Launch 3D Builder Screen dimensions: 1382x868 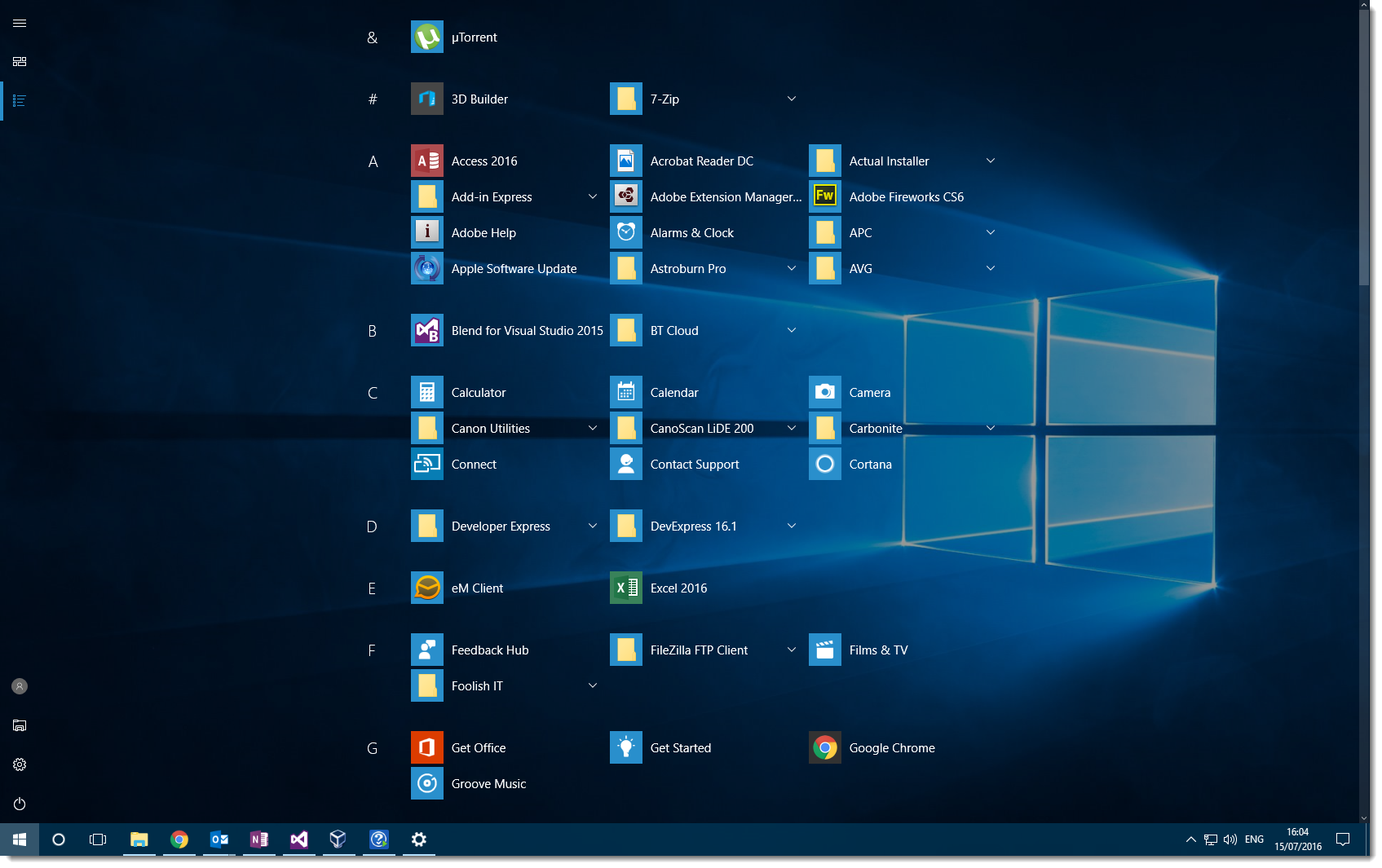pos(479,98)
